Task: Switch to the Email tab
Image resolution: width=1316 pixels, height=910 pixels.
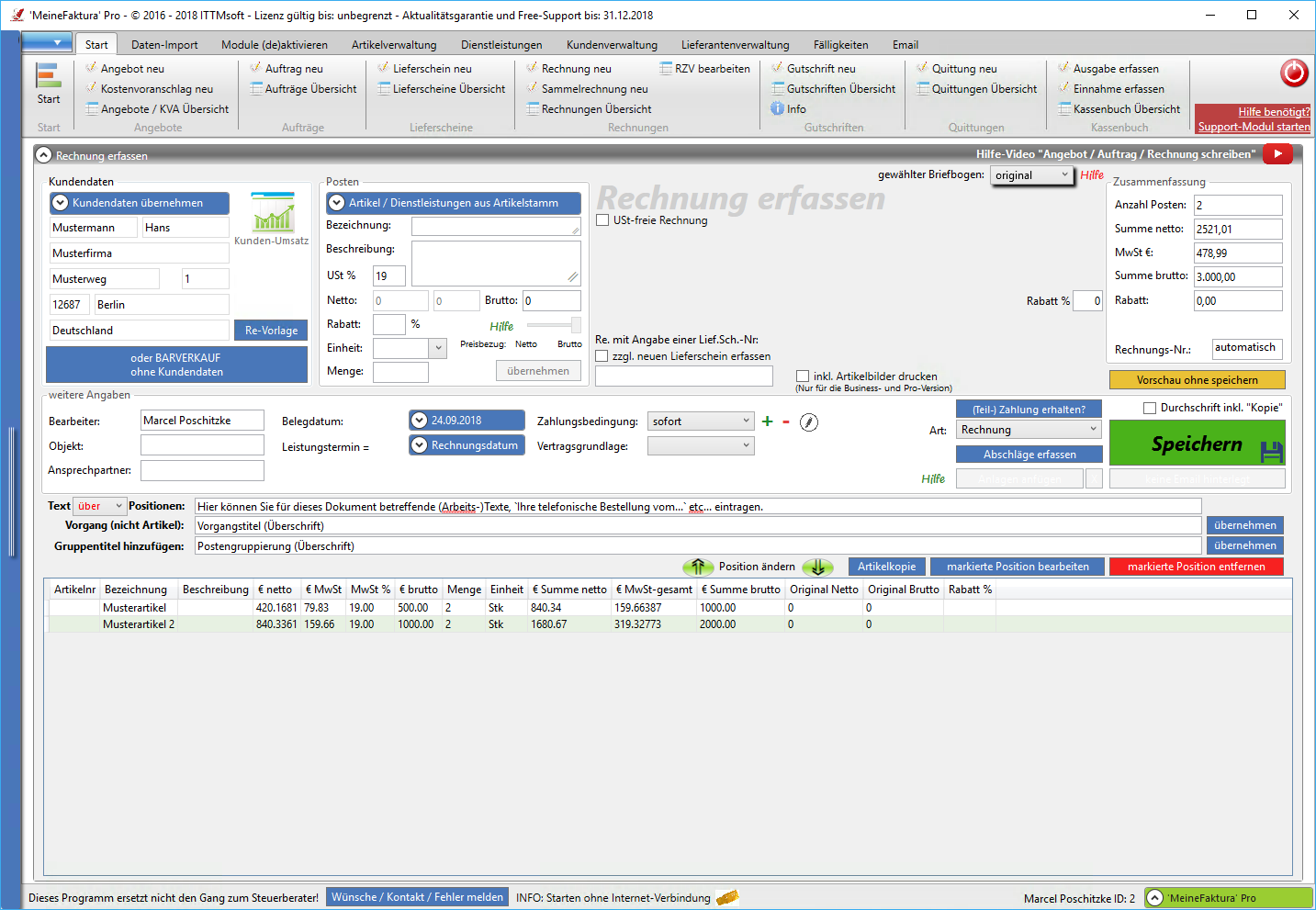Action: coord(905,44)
